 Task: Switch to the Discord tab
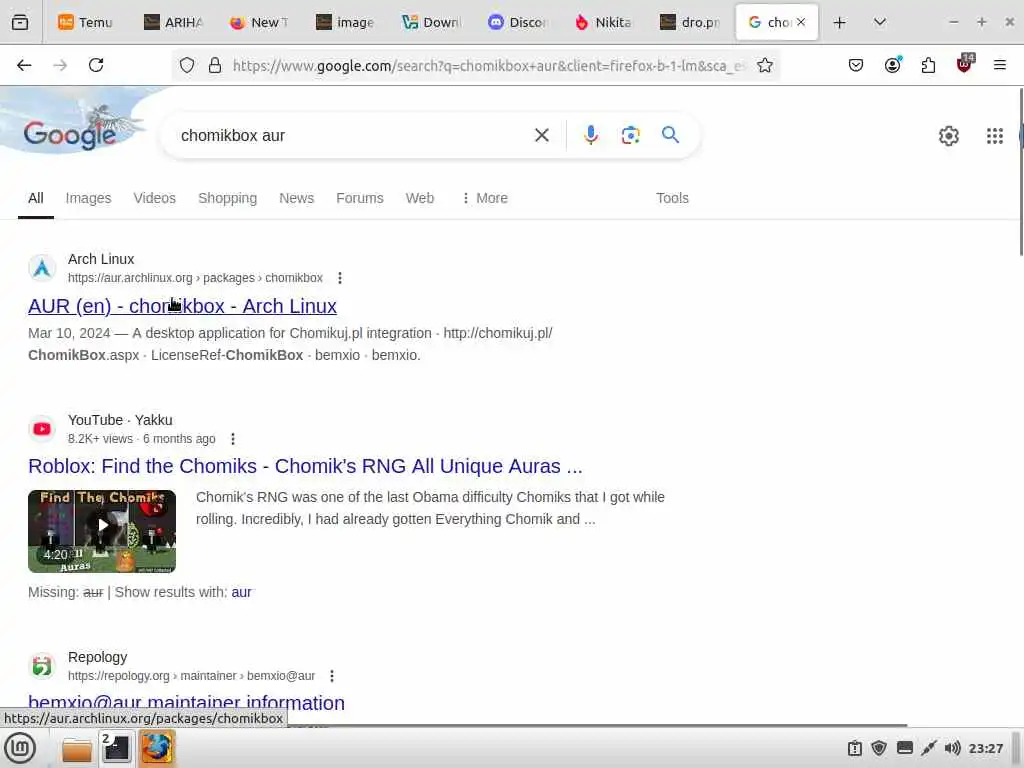[x=518, y=22]
